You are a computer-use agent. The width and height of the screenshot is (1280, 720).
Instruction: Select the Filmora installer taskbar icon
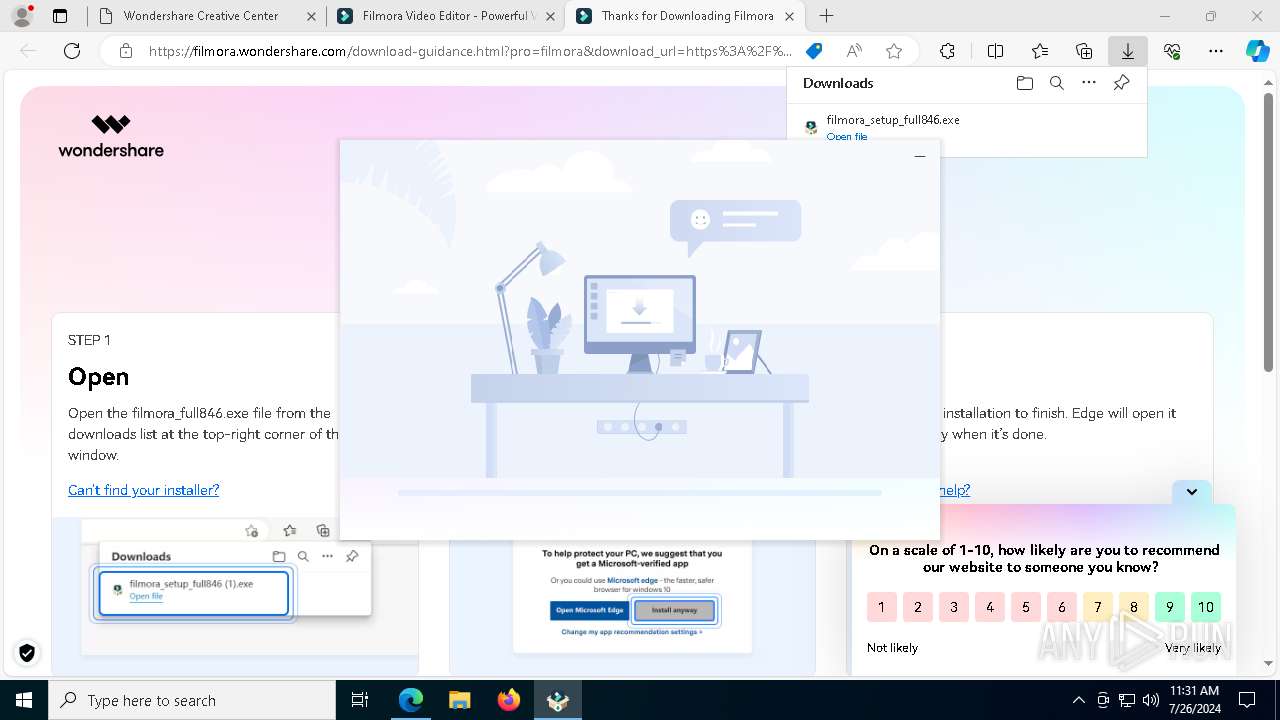pos(557,700)
